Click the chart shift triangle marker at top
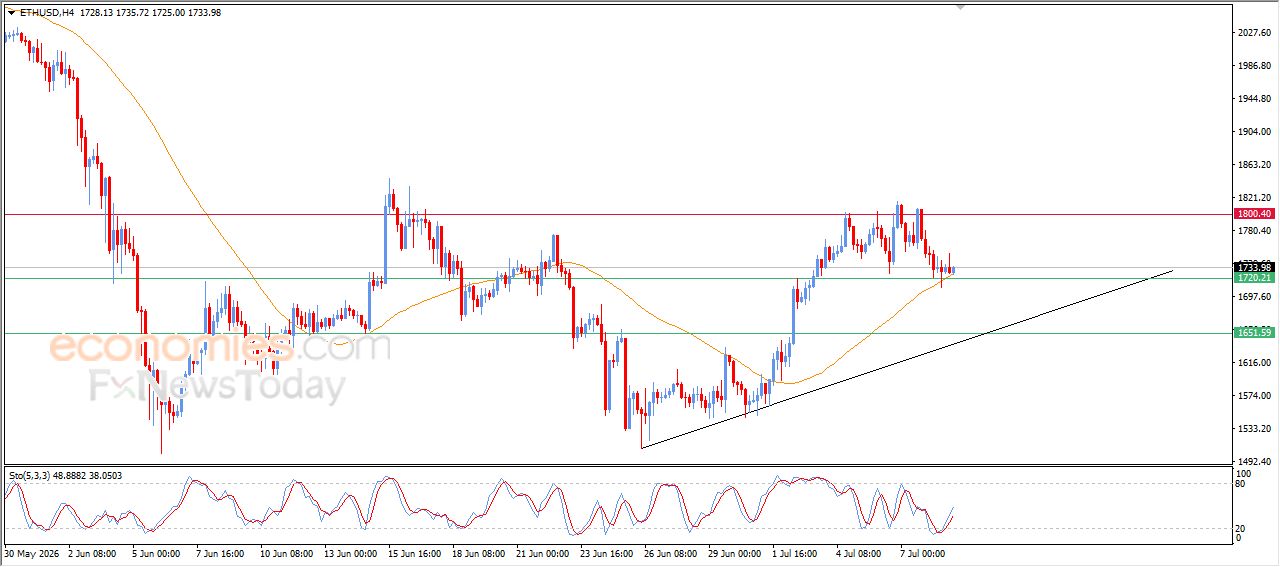The image size is (1280, 567). click(x=961, y=8)
